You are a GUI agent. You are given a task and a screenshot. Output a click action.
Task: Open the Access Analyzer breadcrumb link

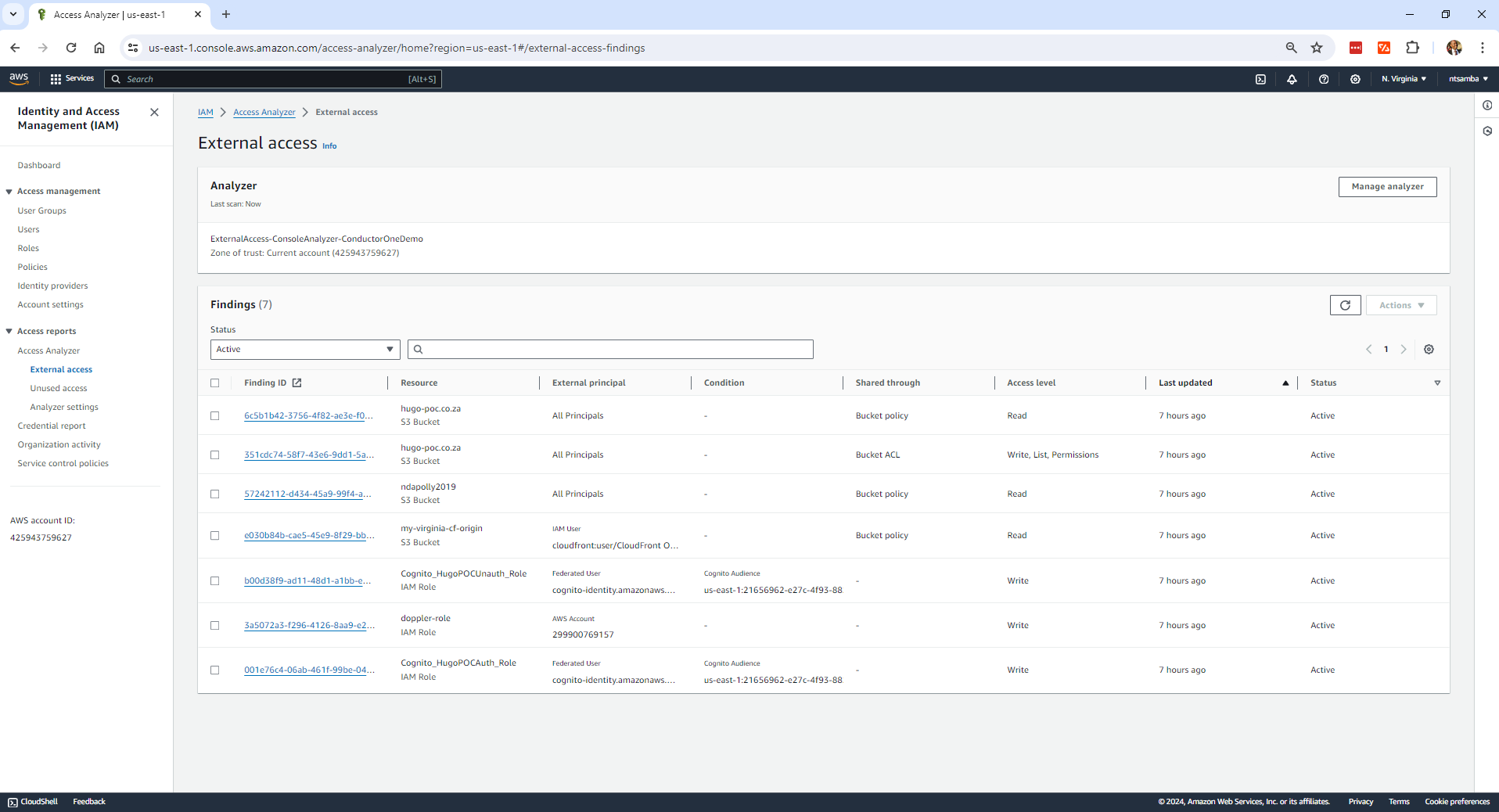(x=264, y=113)
